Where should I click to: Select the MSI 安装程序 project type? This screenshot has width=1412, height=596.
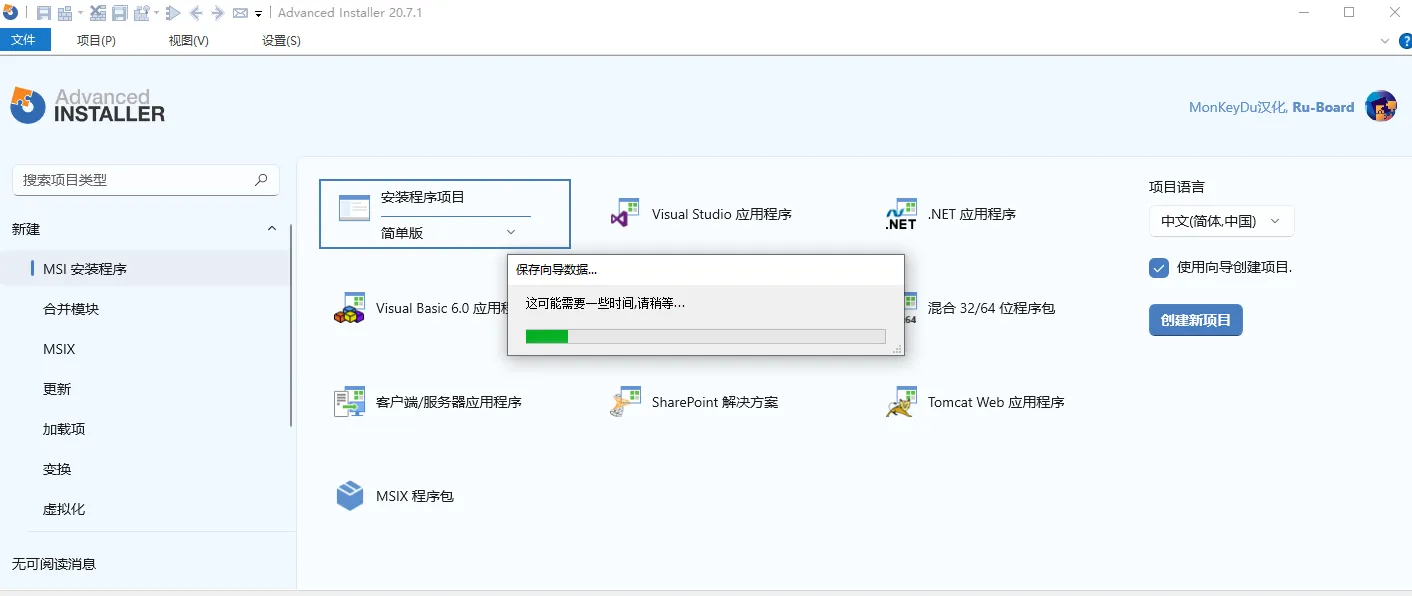[x=83, y=268]
